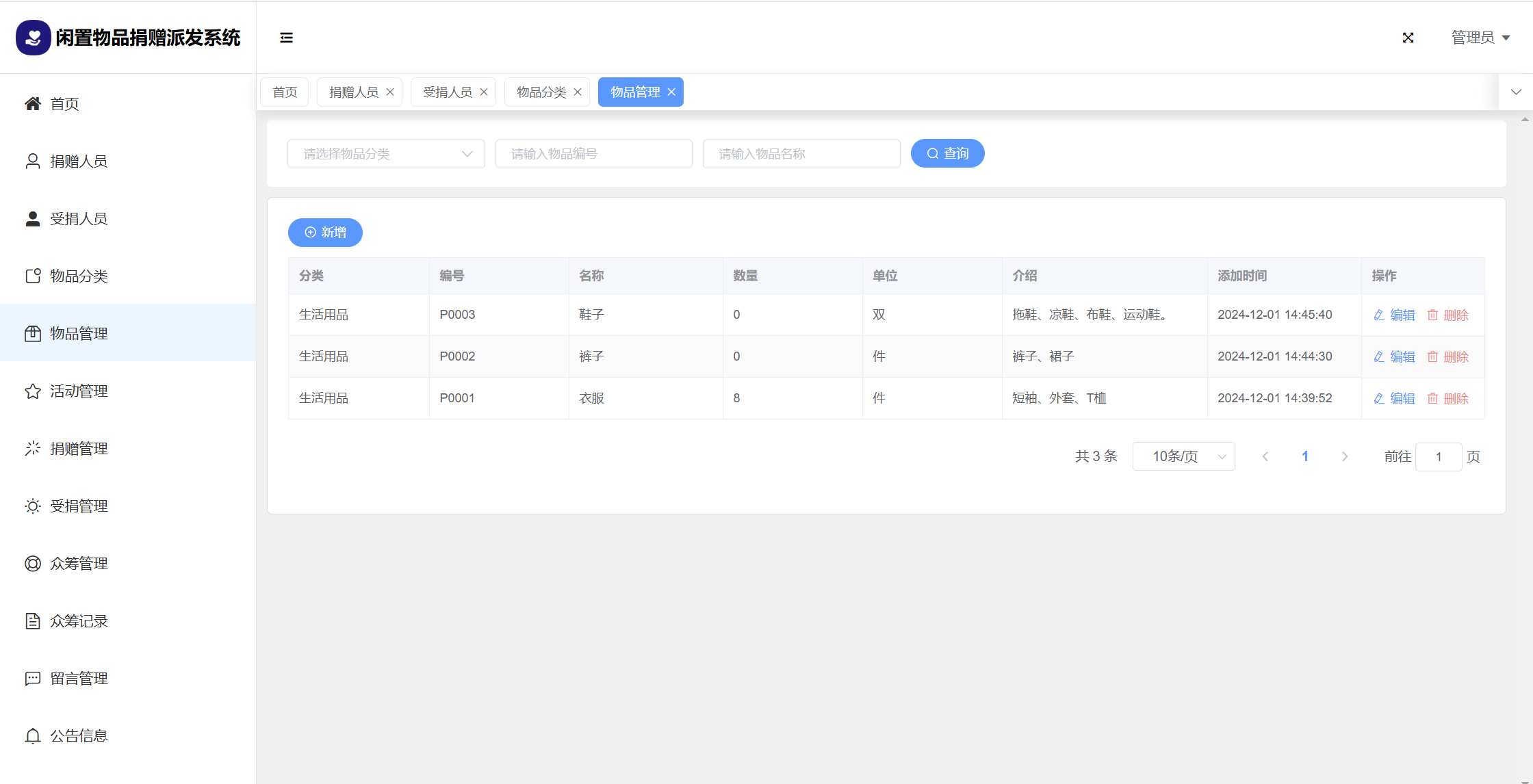1533x784 pixels.
Task: Expand the tabs overflow chevron
Action: (1516, 92)
